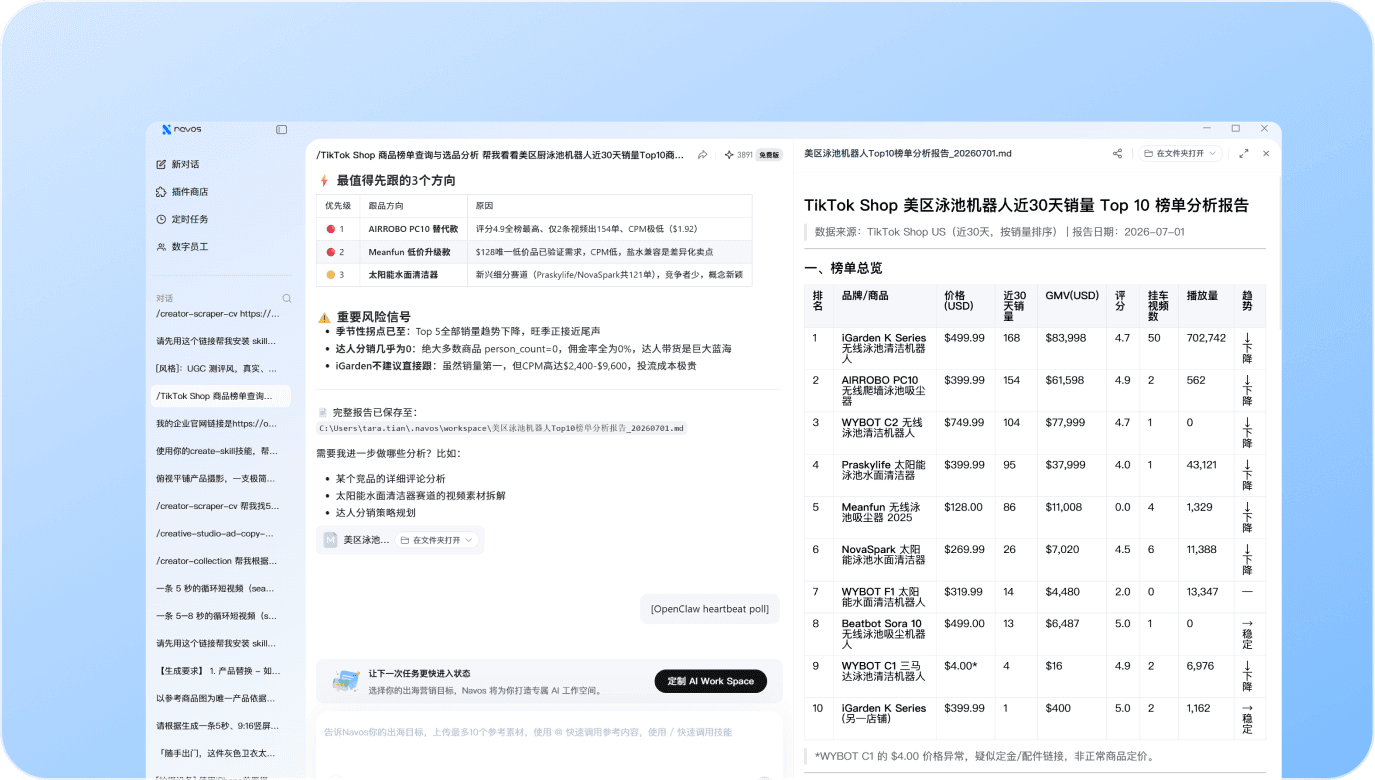Expand the report preview to fullscreen
This screenshot has height=780, width=1375.
[1244, 154]
